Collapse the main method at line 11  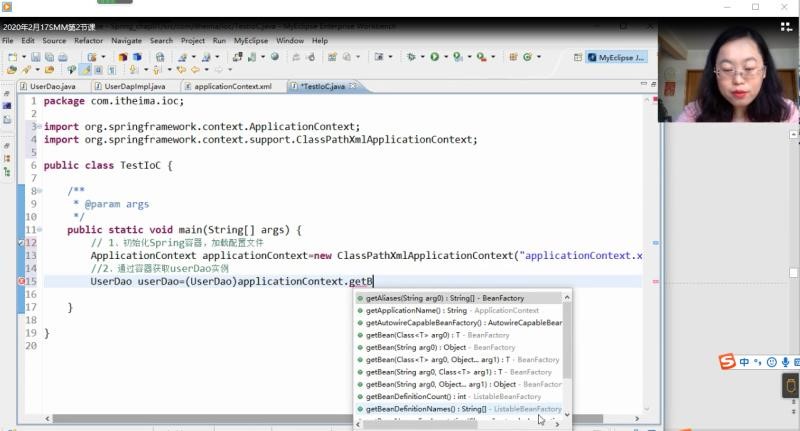(x=40, y=230)
